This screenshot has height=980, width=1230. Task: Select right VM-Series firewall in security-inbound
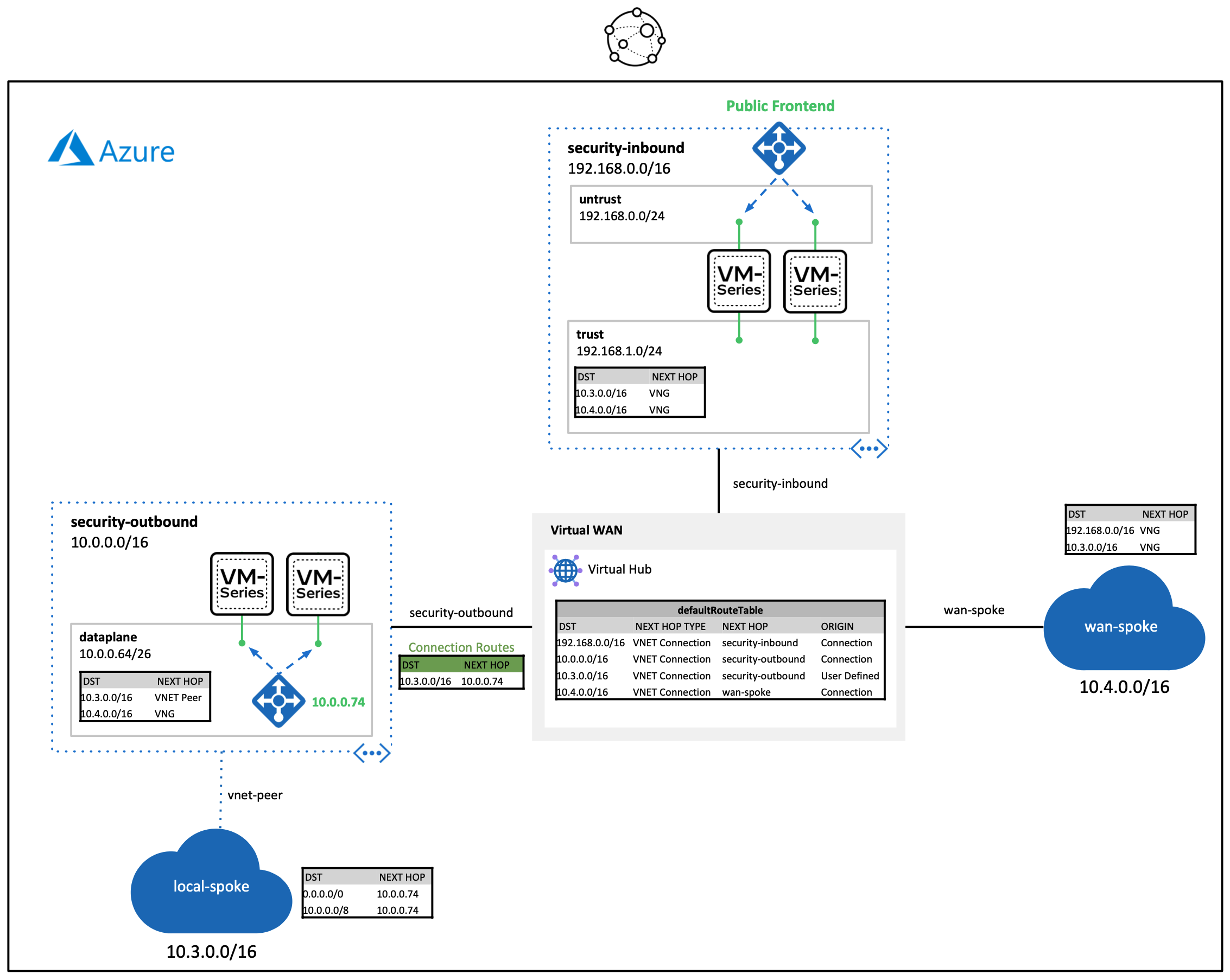click(x=815, y=282)
